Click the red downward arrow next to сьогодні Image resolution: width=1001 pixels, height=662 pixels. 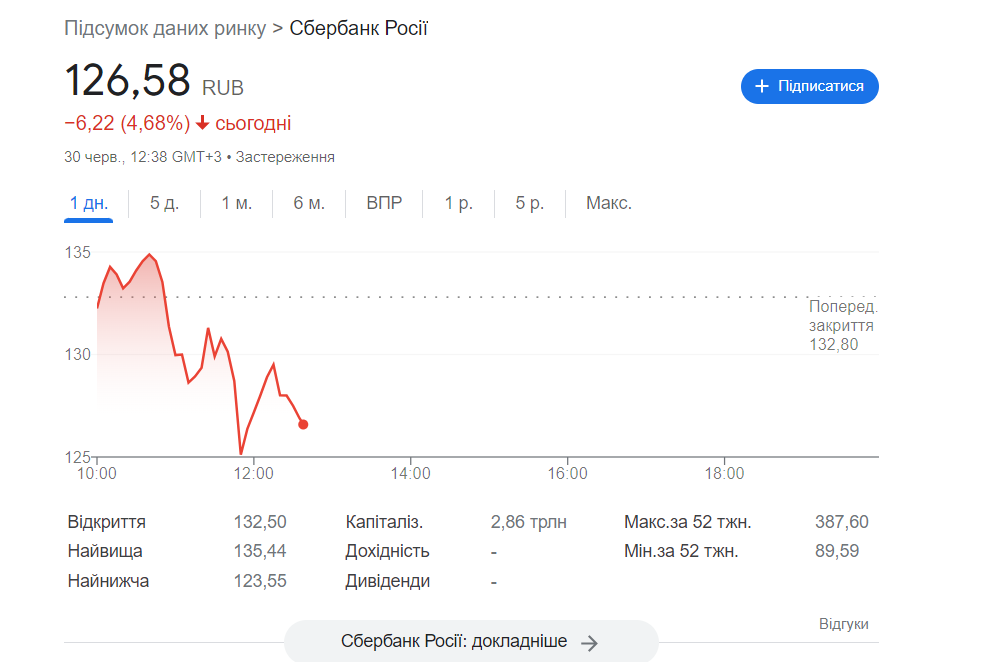pyautogui.click(x=204, y=122)
